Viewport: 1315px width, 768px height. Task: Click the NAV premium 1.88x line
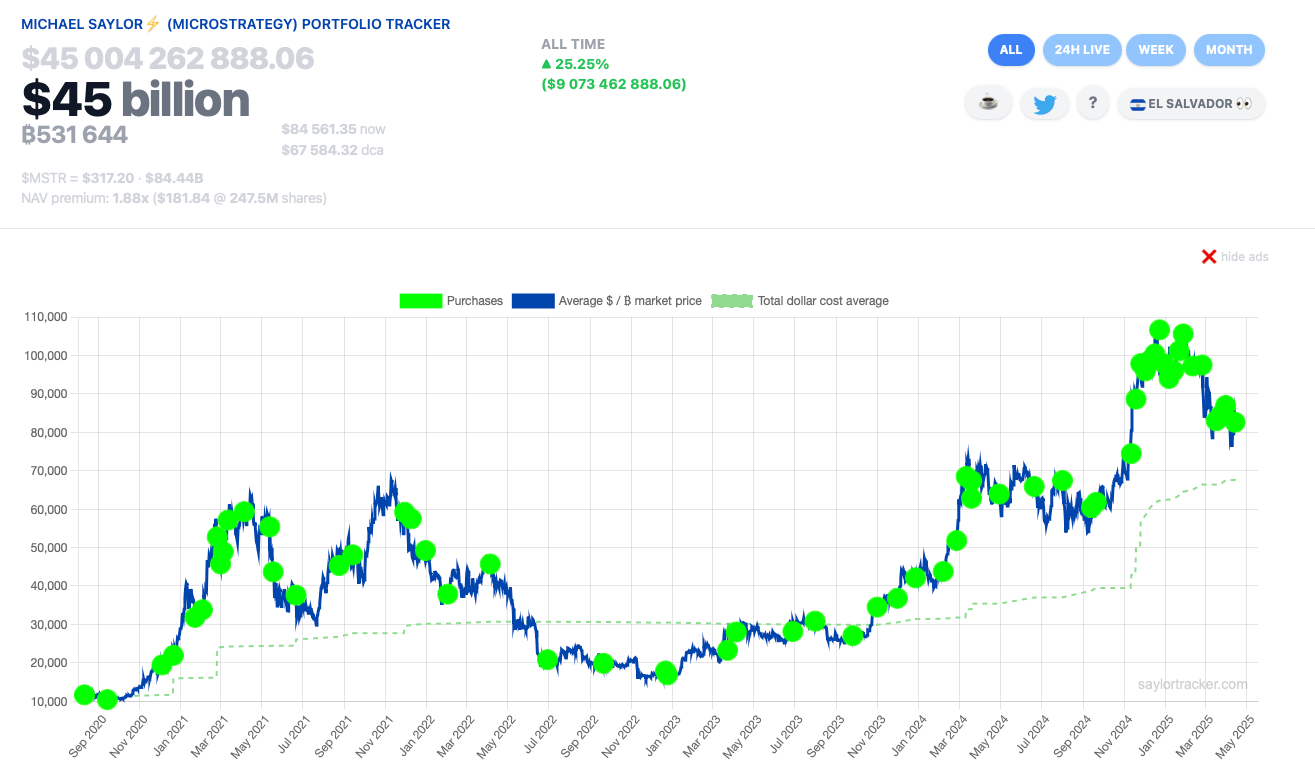click(174, 198)
